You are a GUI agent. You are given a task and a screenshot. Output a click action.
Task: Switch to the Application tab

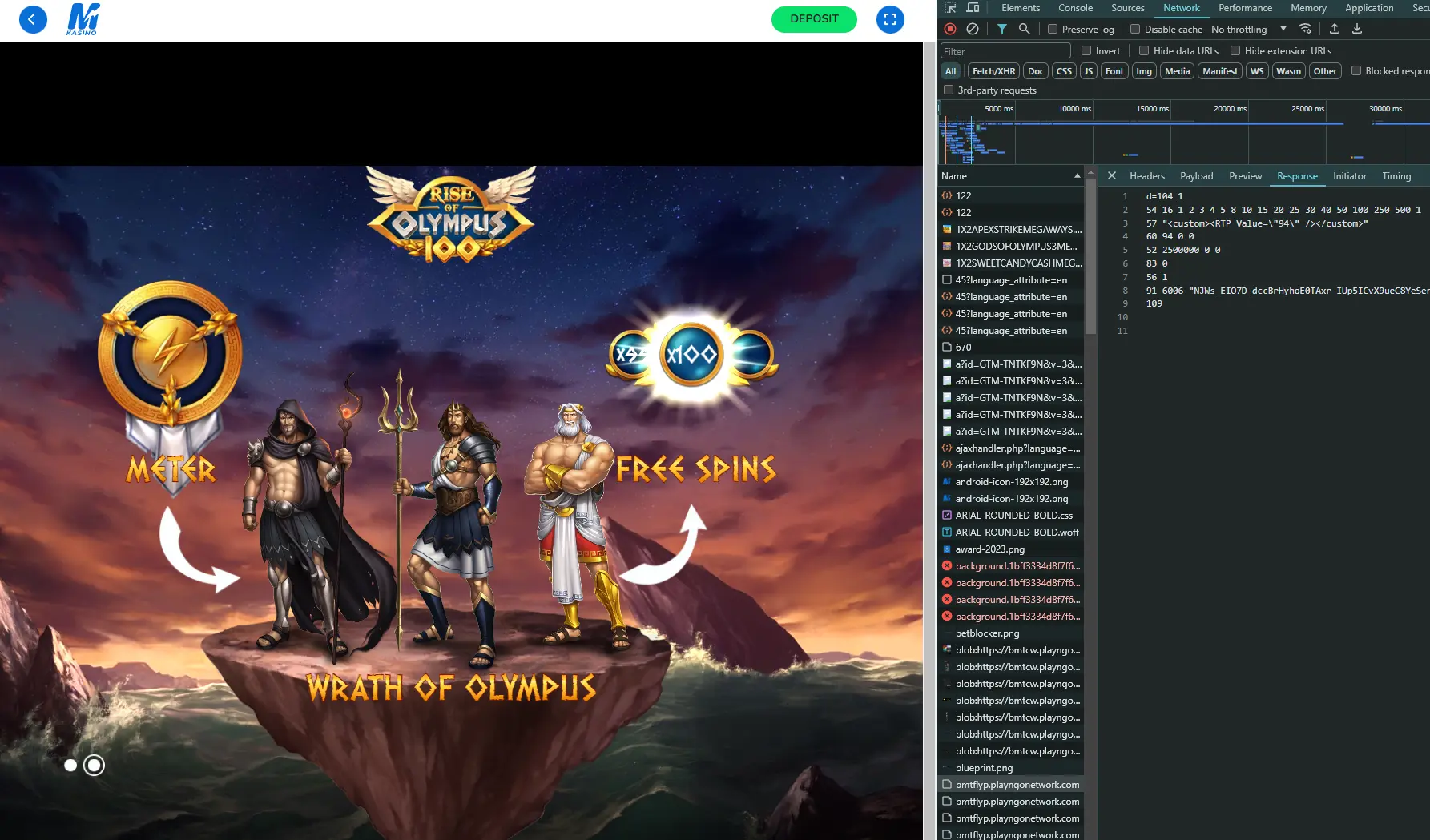tap(1369, 8)
